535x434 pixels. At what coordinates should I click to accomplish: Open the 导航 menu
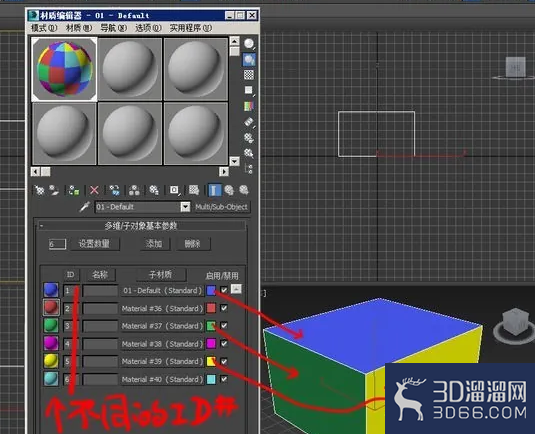tap(114, 28)
